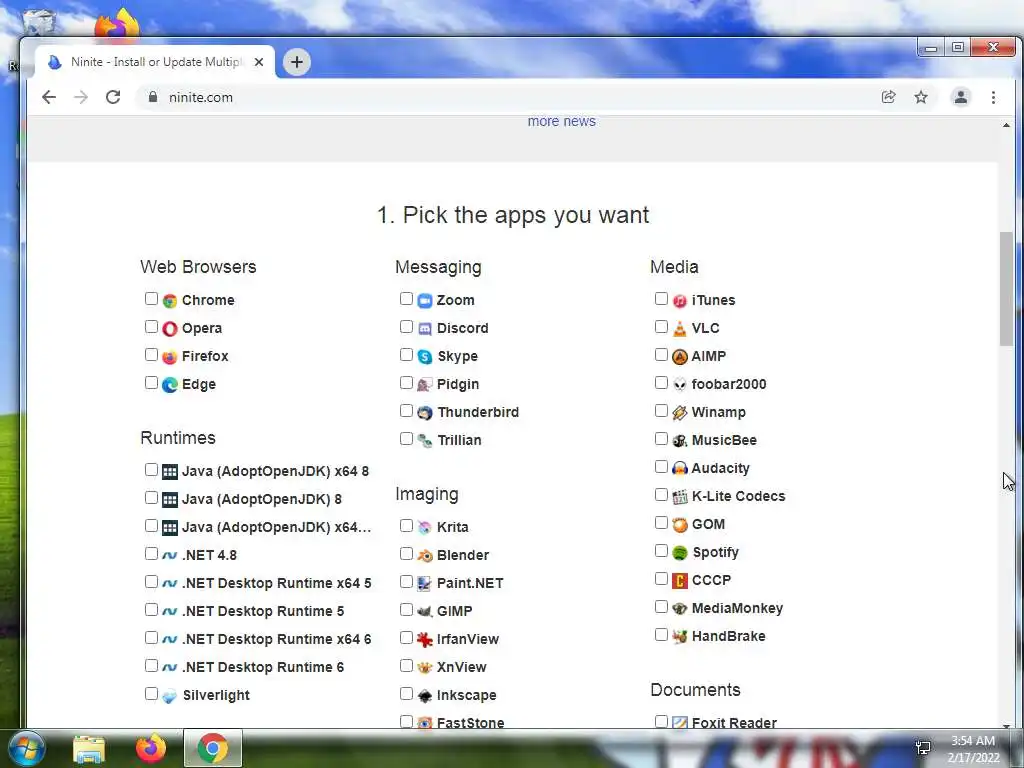The width and height of the screenshot is (1024, 768).
Task: Click the Inkscape app icon
Action: pyautogui.click(x=424, y=696)
